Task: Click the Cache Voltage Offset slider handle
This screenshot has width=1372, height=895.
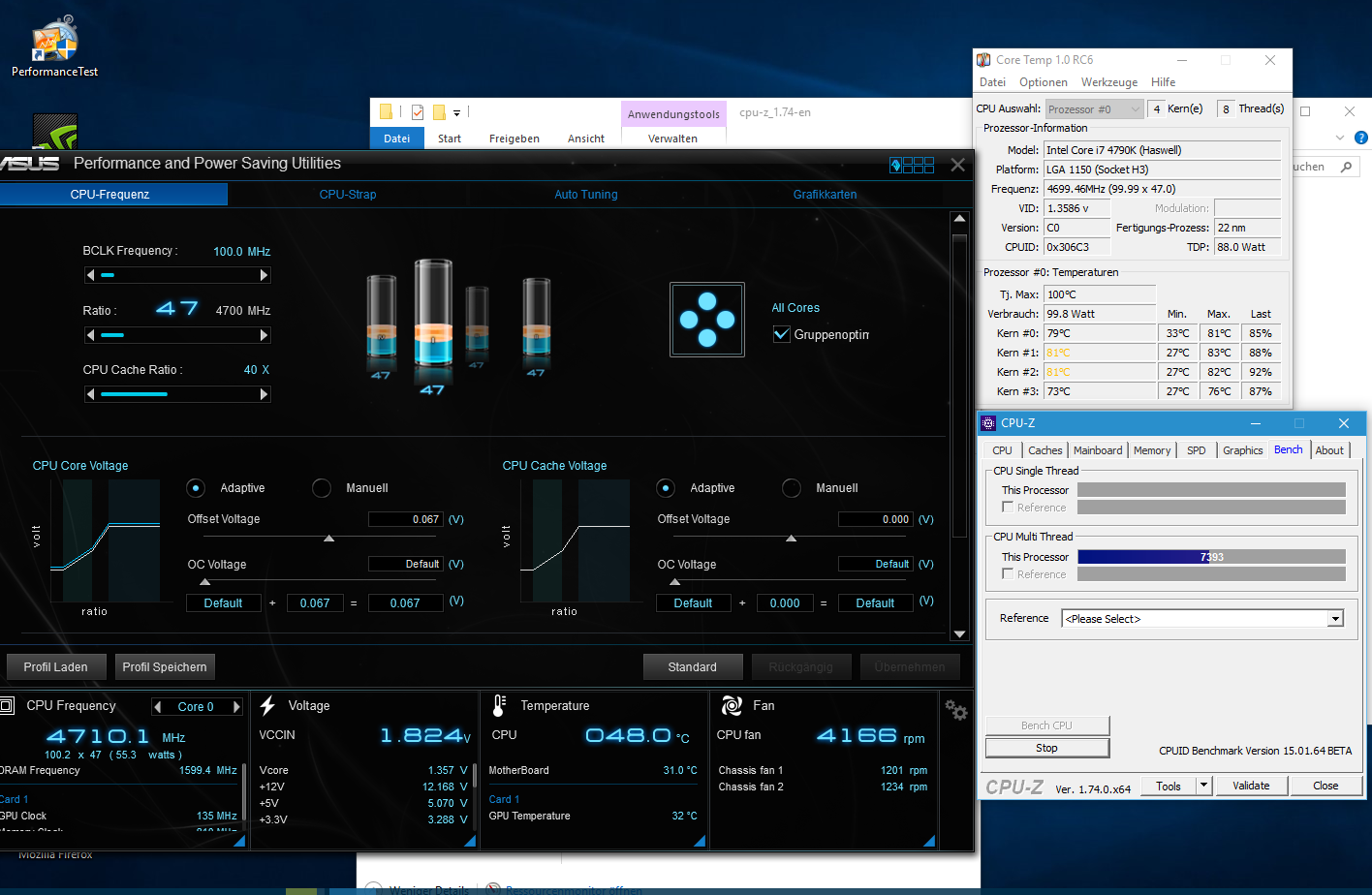Action: pos(792,538)
